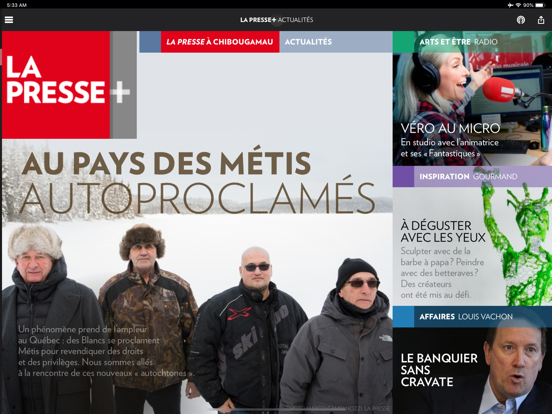Viewport: 552px width, 414px height.
Task: Open Le banquier sans cravate article
Action: [x=439, y=370]
